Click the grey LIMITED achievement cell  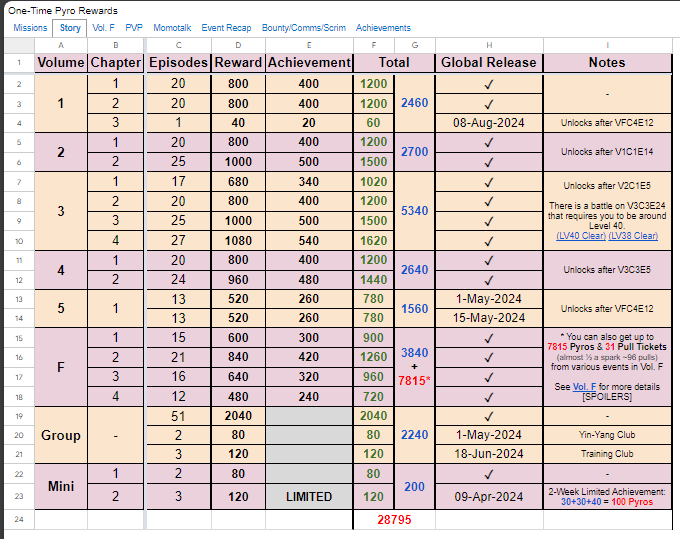(x=309, y=495)
